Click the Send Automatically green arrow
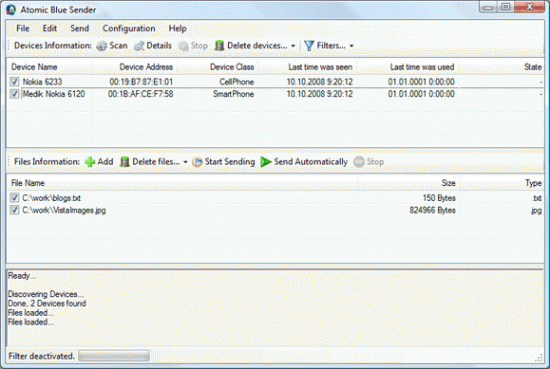Viewport: 550px width, 369px height. coord(266,162)
